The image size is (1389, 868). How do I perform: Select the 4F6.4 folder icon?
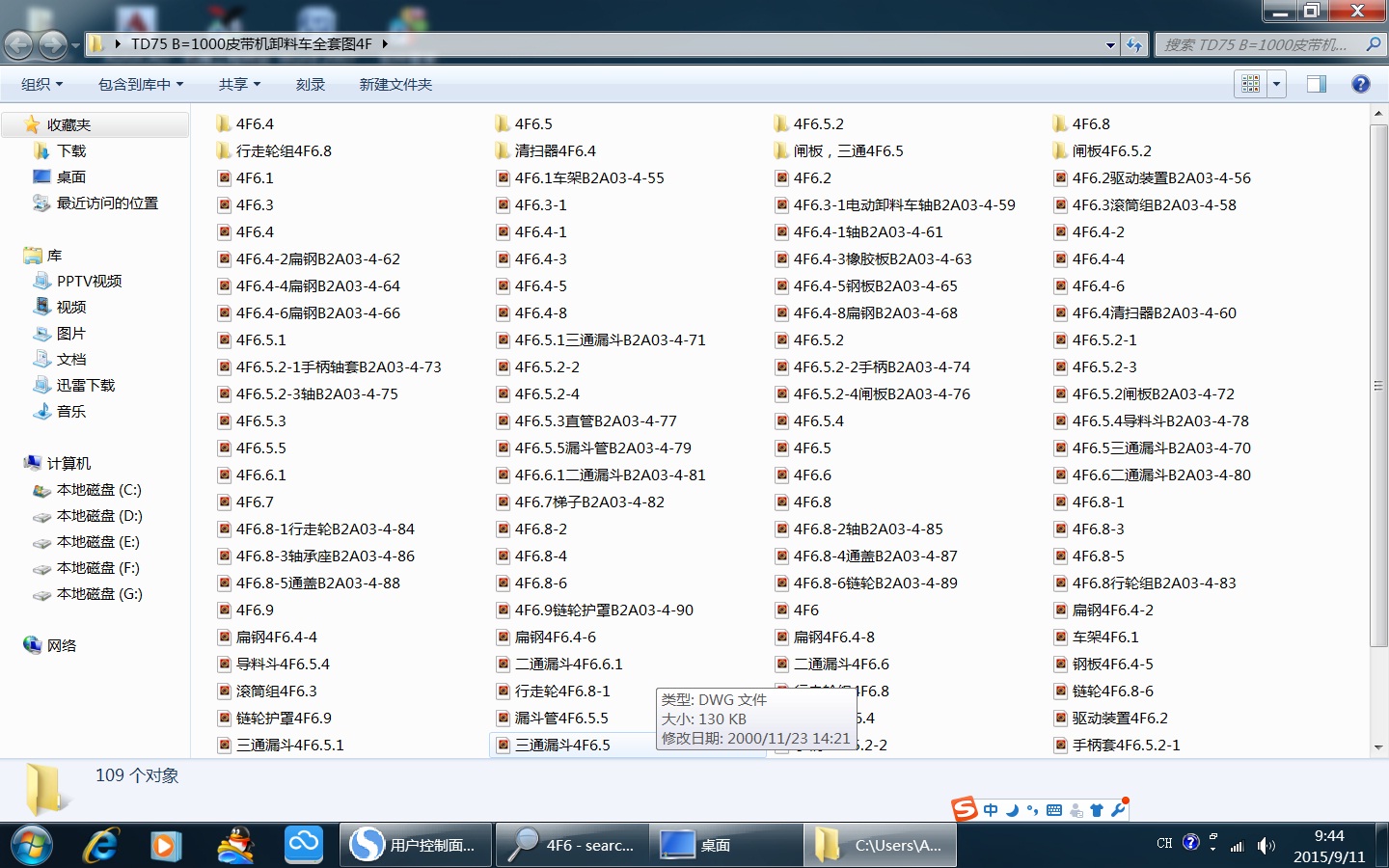224,123
